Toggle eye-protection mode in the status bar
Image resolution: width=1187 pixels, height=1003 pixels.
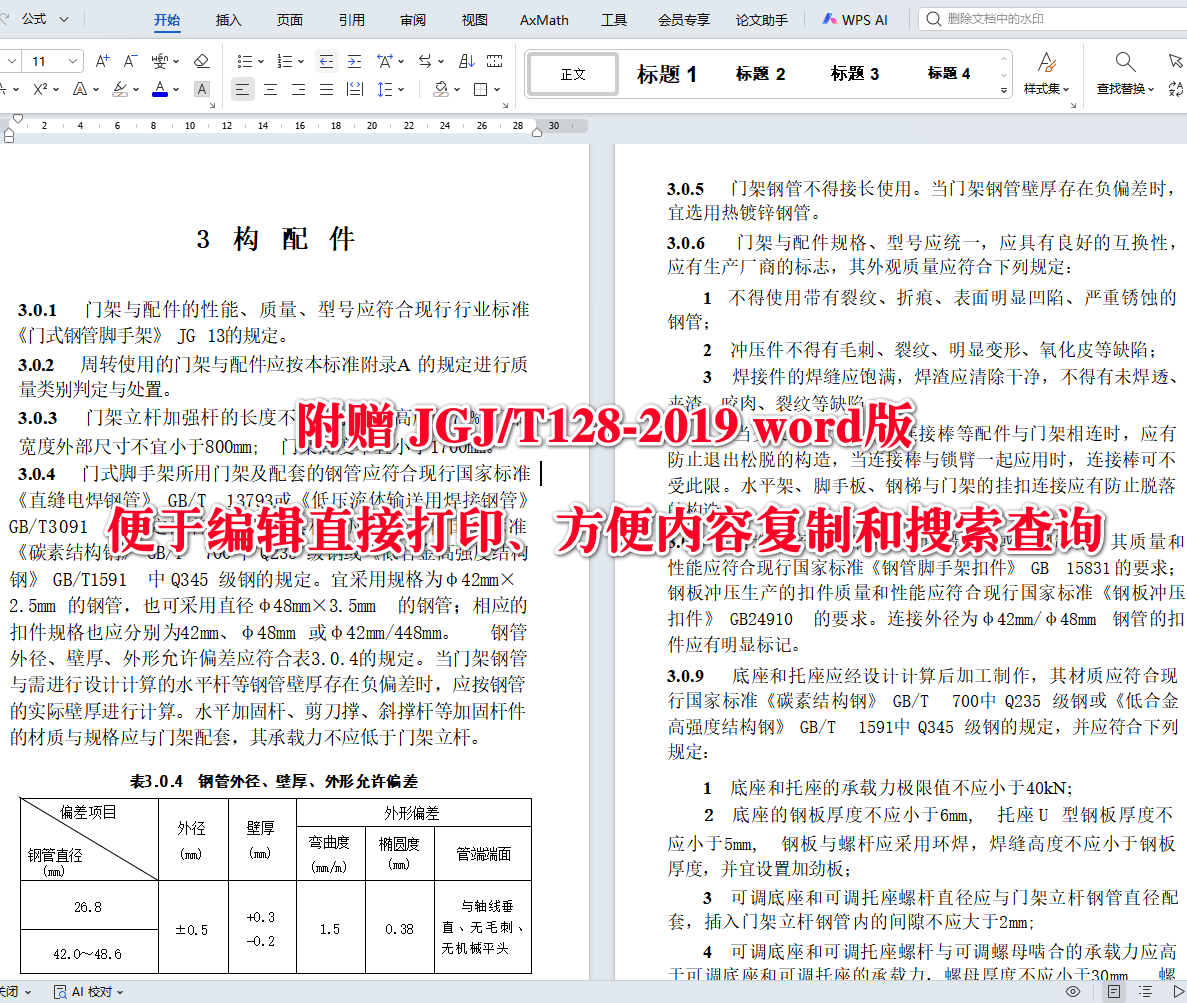[1073, 991]
